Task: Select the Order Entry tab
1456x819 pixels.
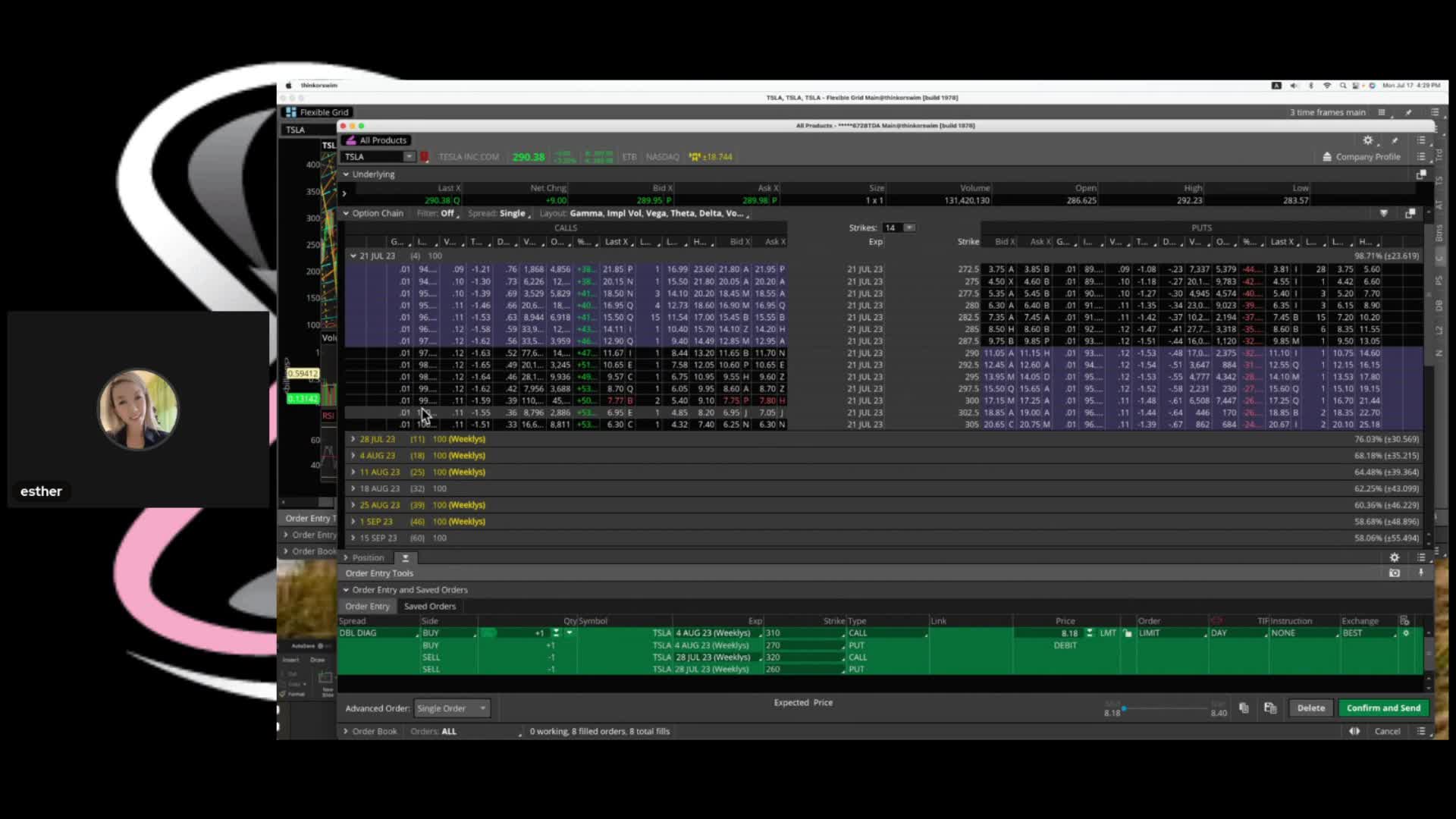Action: tap(367, 606)
